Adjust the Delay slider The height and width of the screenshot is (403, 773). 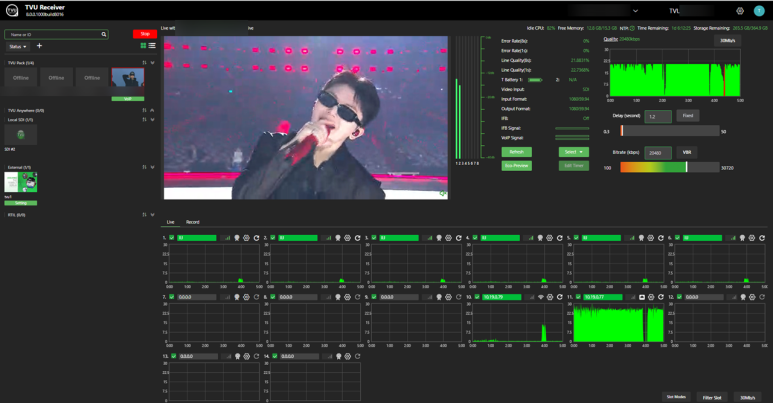pyautogui.click(x=670, y=131)
